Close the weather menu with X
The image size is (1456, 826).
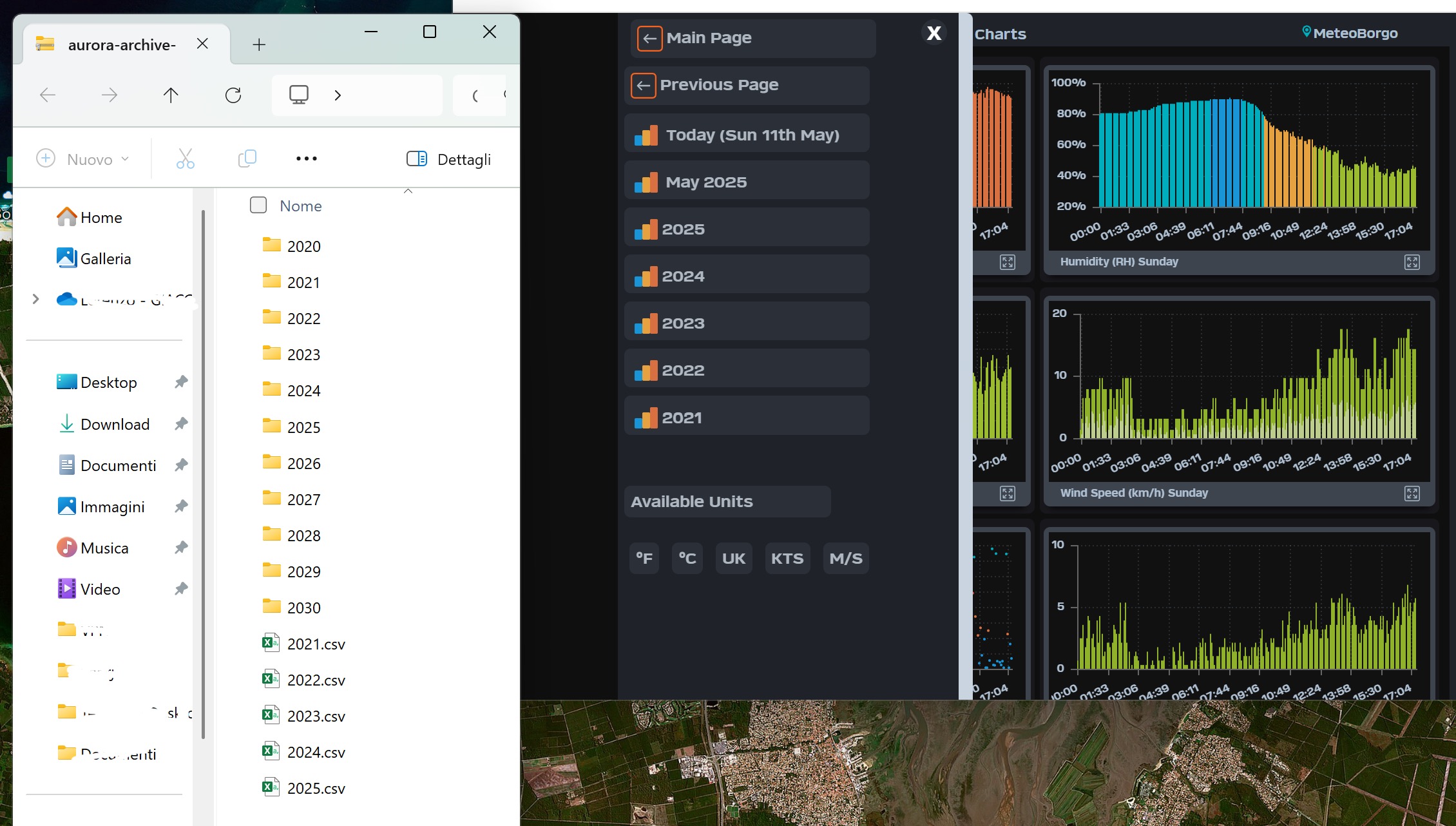934,32
